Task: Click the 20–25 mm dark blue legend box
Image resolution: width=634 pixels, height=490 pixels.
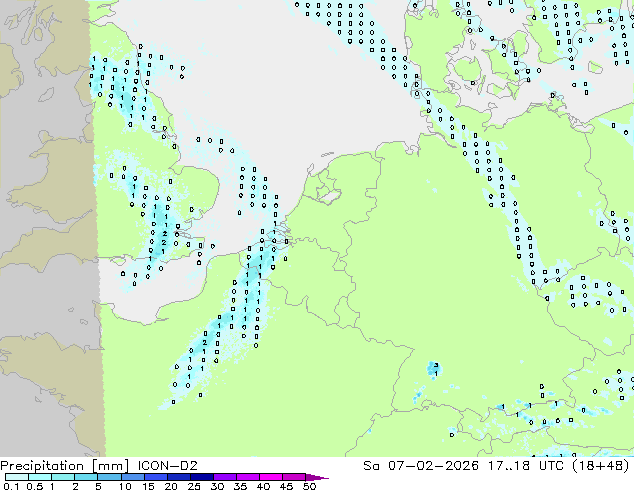Action: tap(178, 477)
